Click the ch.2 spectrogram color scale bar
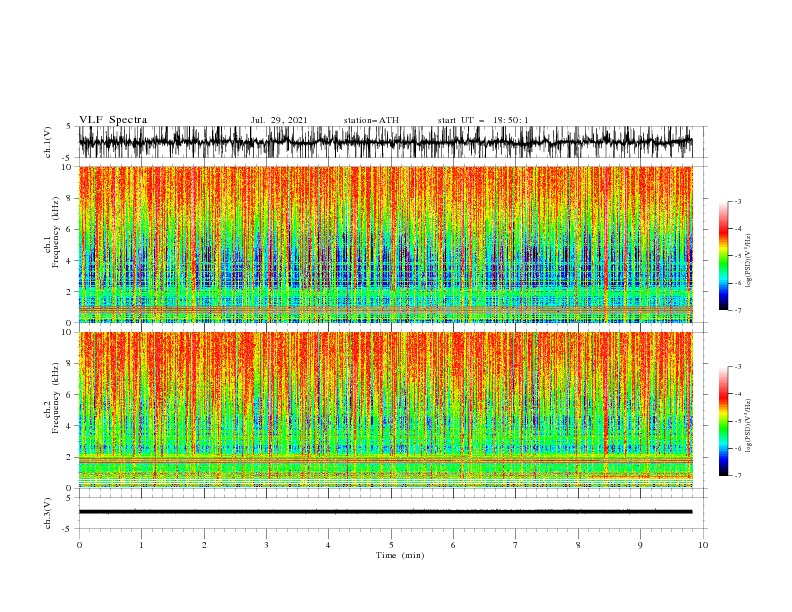This screenshot has width=792, height=612. tap(723, 421)
